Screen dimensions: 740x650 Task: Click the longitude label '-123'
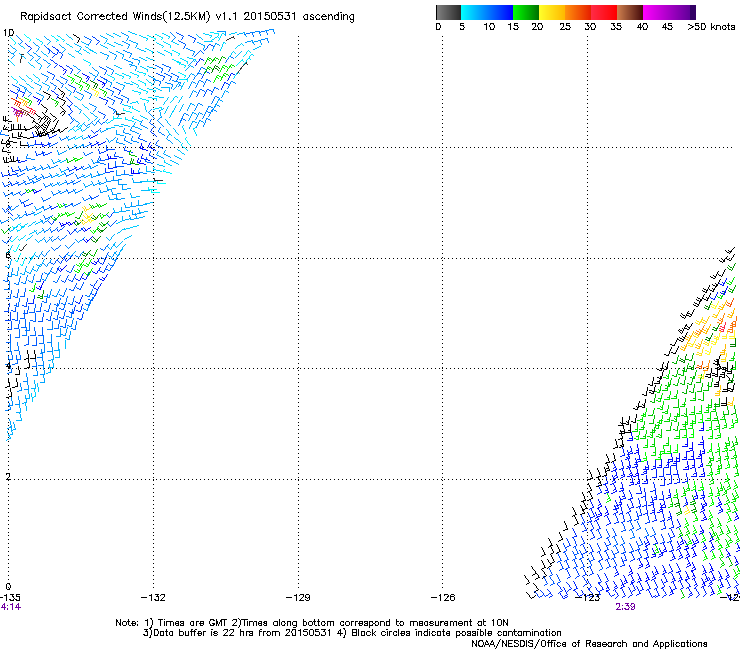point(588,598)
